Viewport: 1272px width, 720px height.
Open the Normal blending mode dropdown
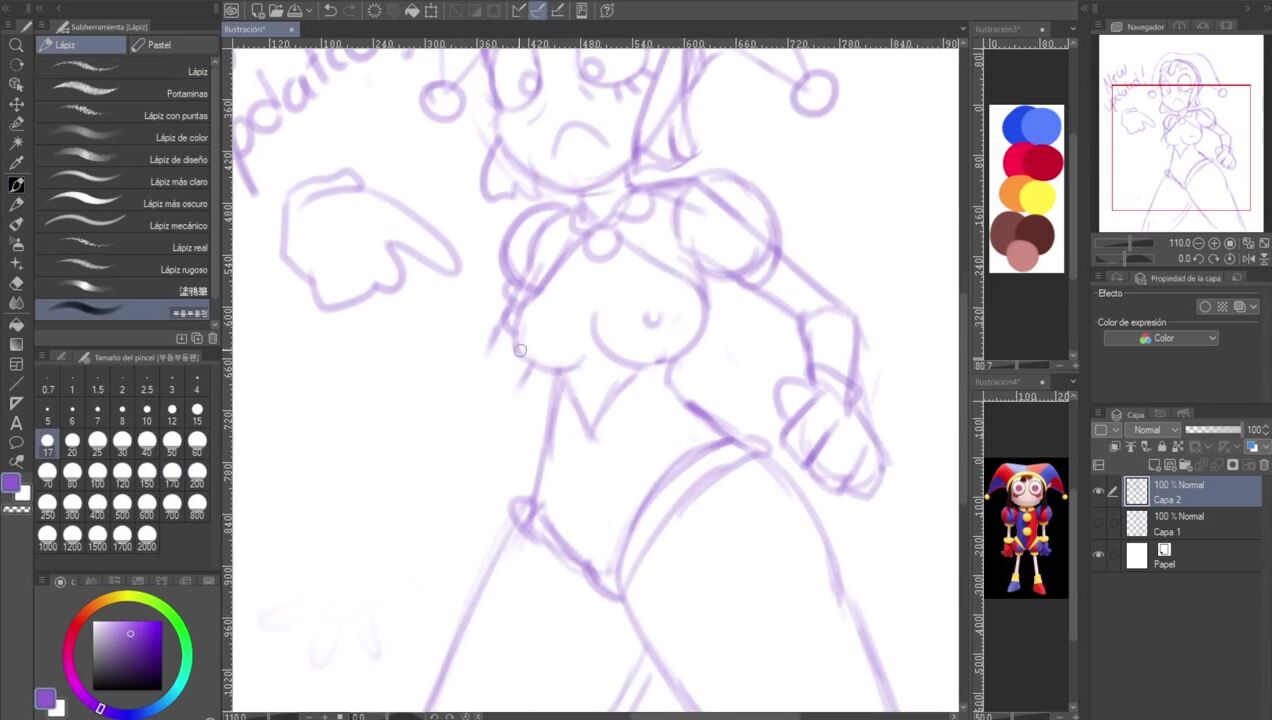pyautogui.click(x=1155, y=430)
